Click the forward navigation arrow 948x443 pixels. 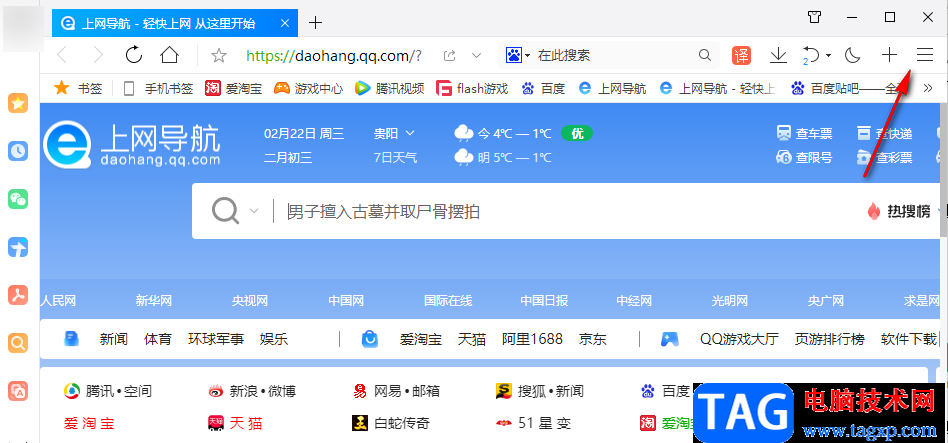point(97,56)
